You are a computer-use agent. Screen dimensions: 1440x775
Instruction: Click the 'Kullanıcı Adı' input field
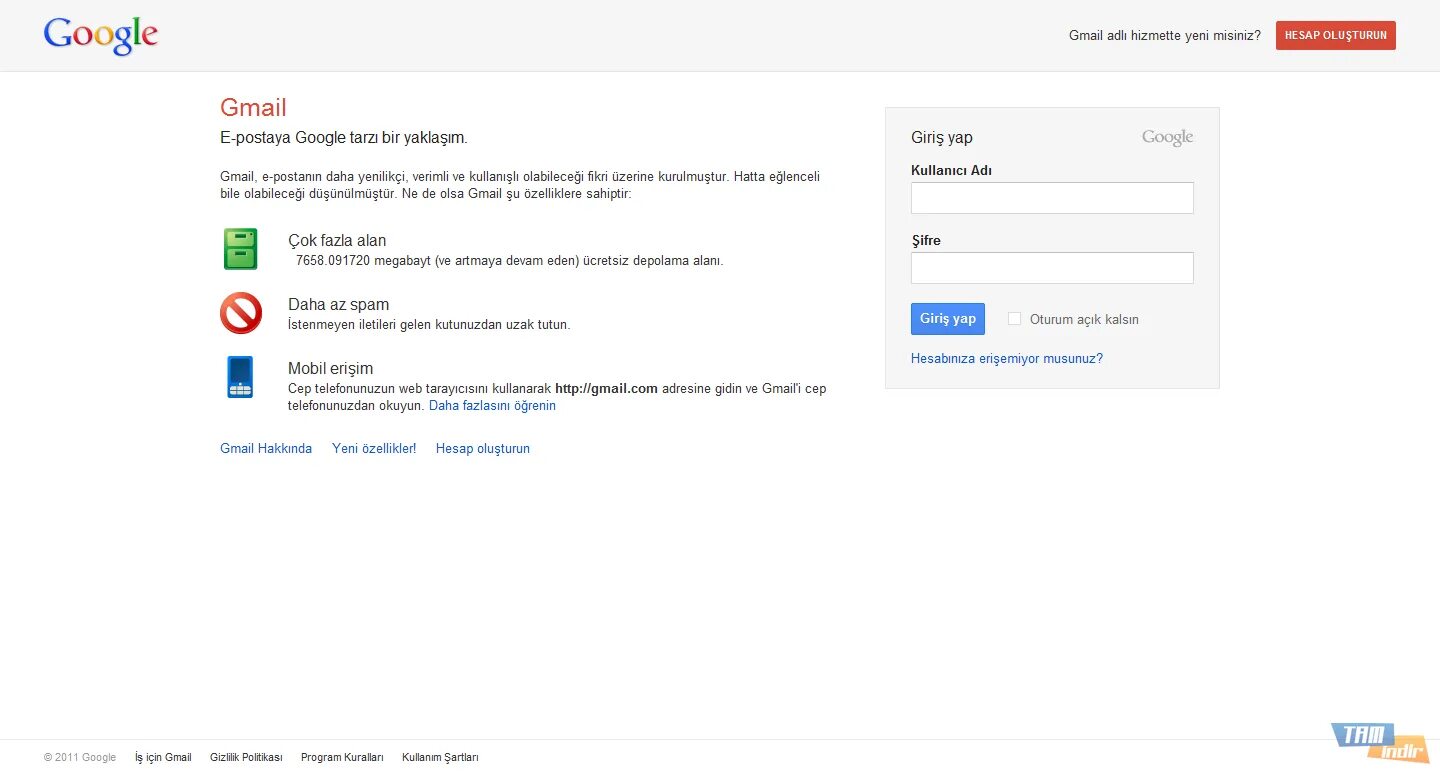coord(1052,197)
